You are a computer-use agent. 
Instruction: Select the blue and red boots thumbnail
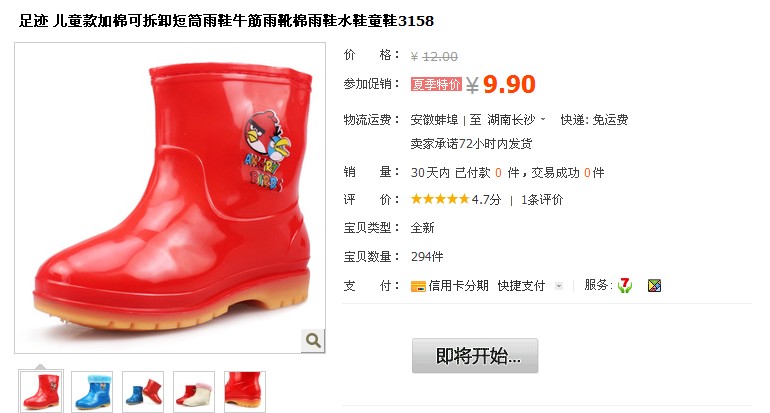point(143,391)
